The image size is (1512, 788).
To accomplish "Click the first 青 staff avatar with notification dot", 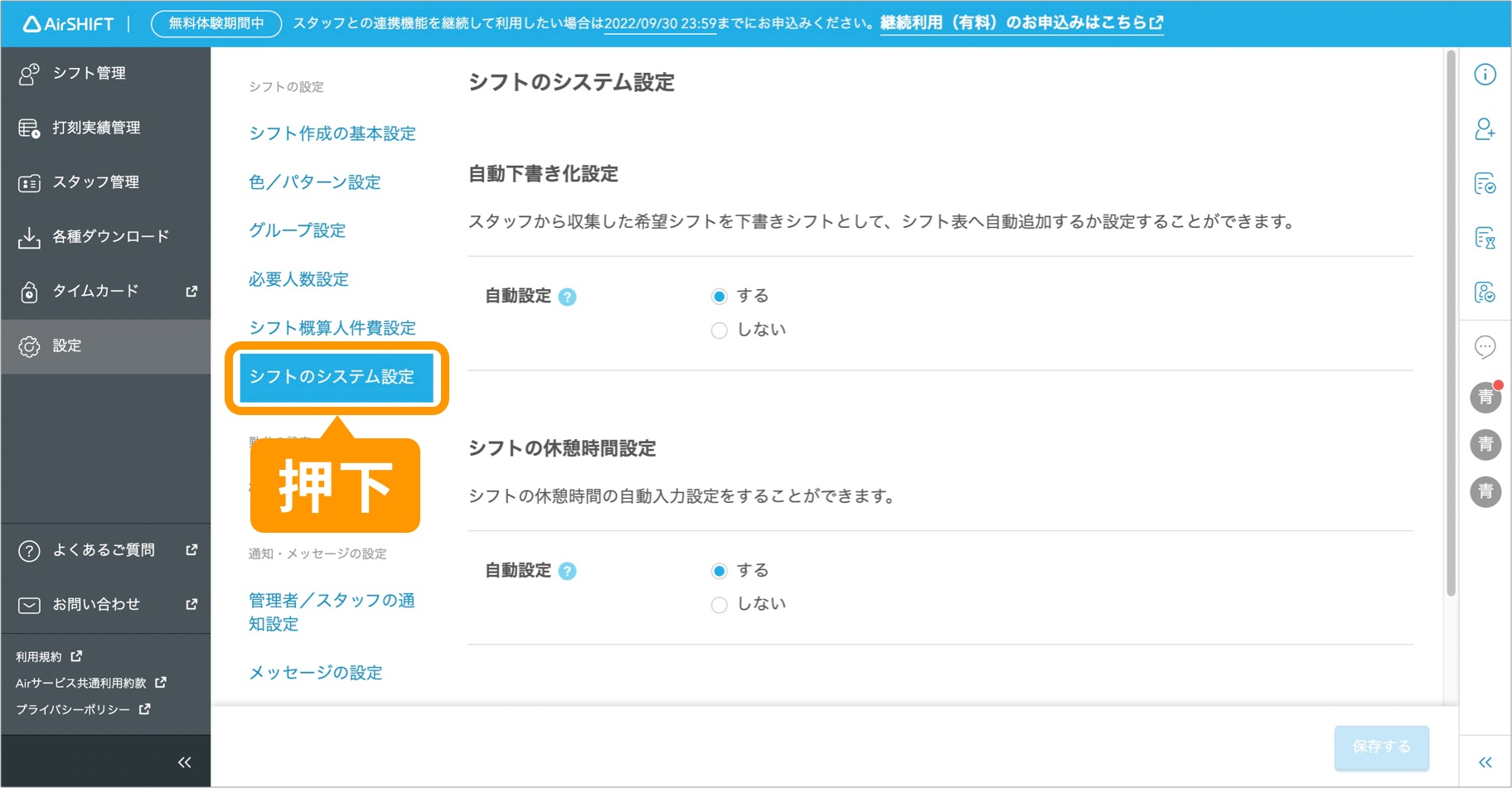I will click(x=1485, y=397).
